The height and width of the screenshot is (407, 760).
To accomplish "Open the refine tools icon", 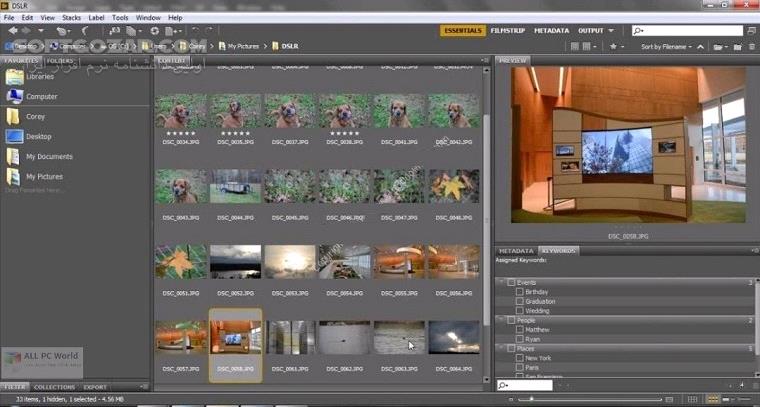I will (x=133, y=31).
